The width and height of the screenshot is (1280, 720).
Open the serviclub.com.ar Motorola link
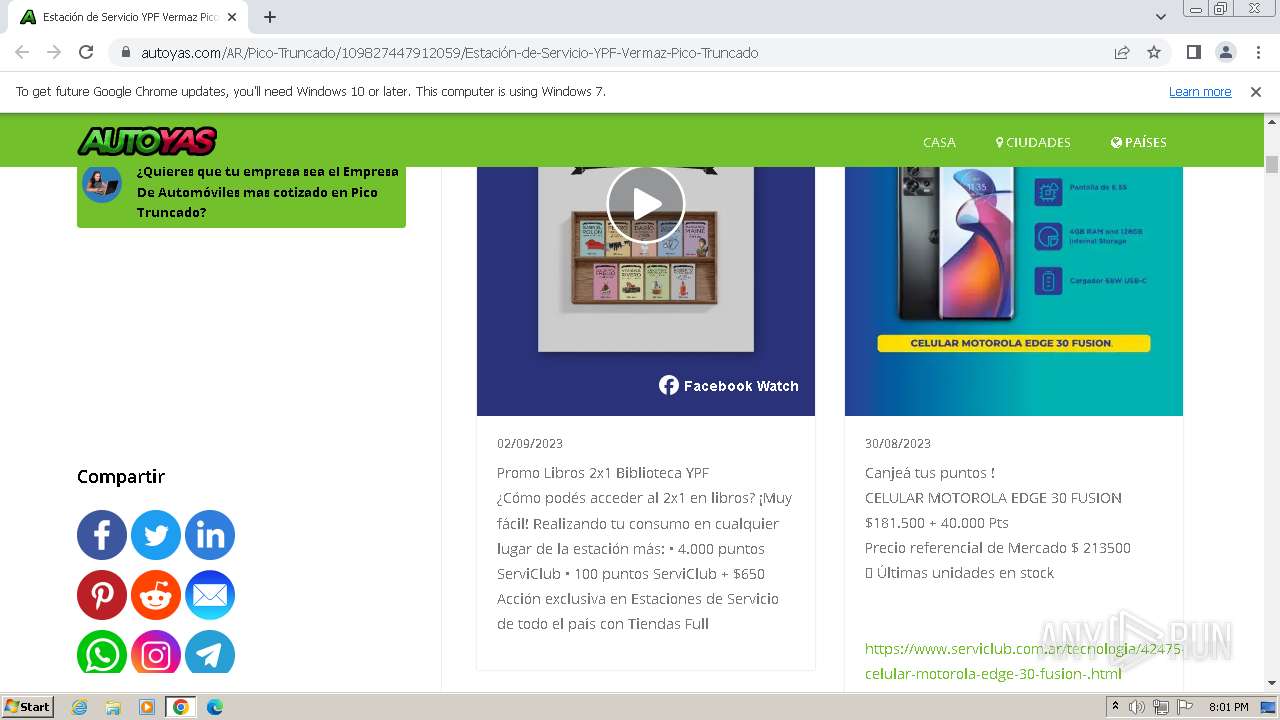pyautogui.click(x=1024, y=661)
